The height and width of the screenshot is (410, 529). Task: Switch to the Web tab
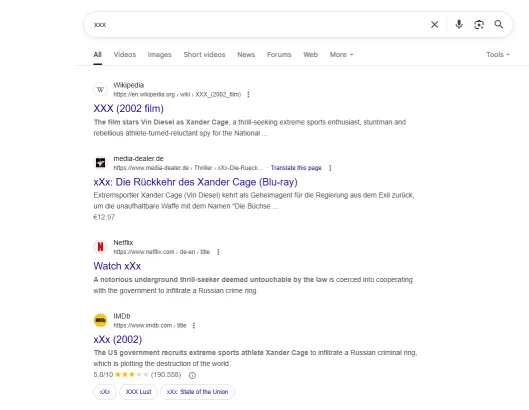tap(310, 55)
